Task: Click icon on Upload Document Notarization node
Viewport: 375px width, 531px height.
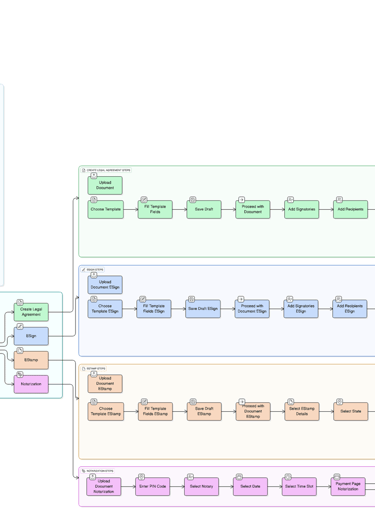Action: click(x=92, y=477)
